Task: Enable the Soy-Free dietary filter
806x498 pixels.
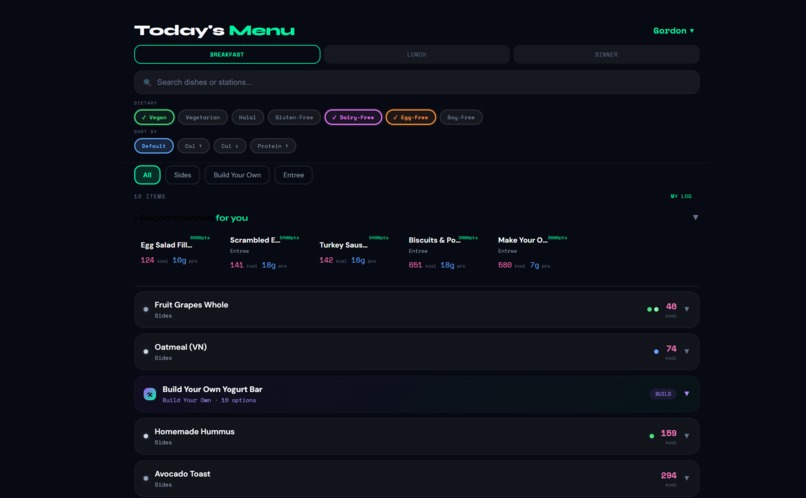Action: point(461,117)
